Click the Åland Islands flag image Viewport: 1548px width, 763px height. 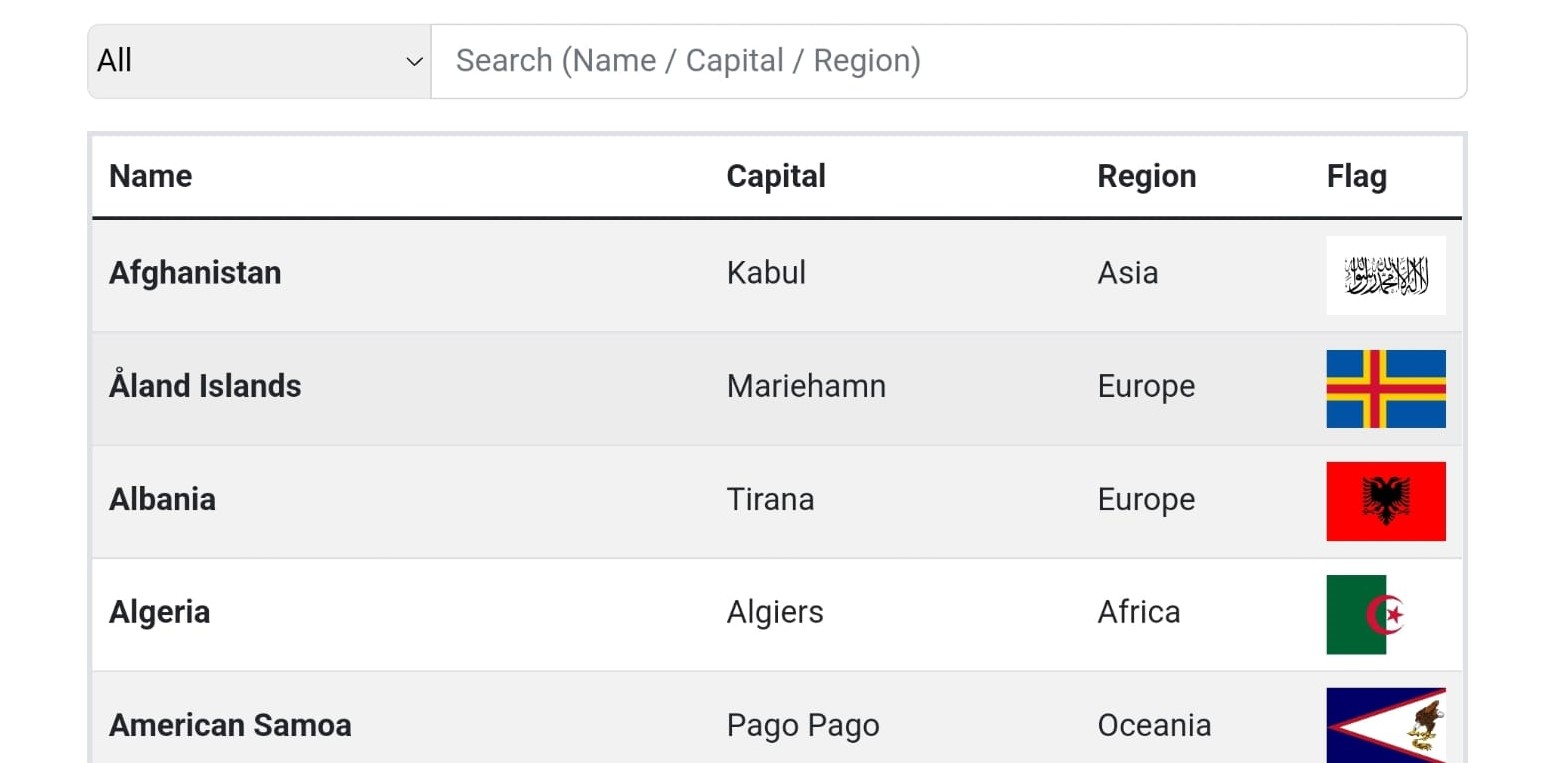[x=1385, y=388]
